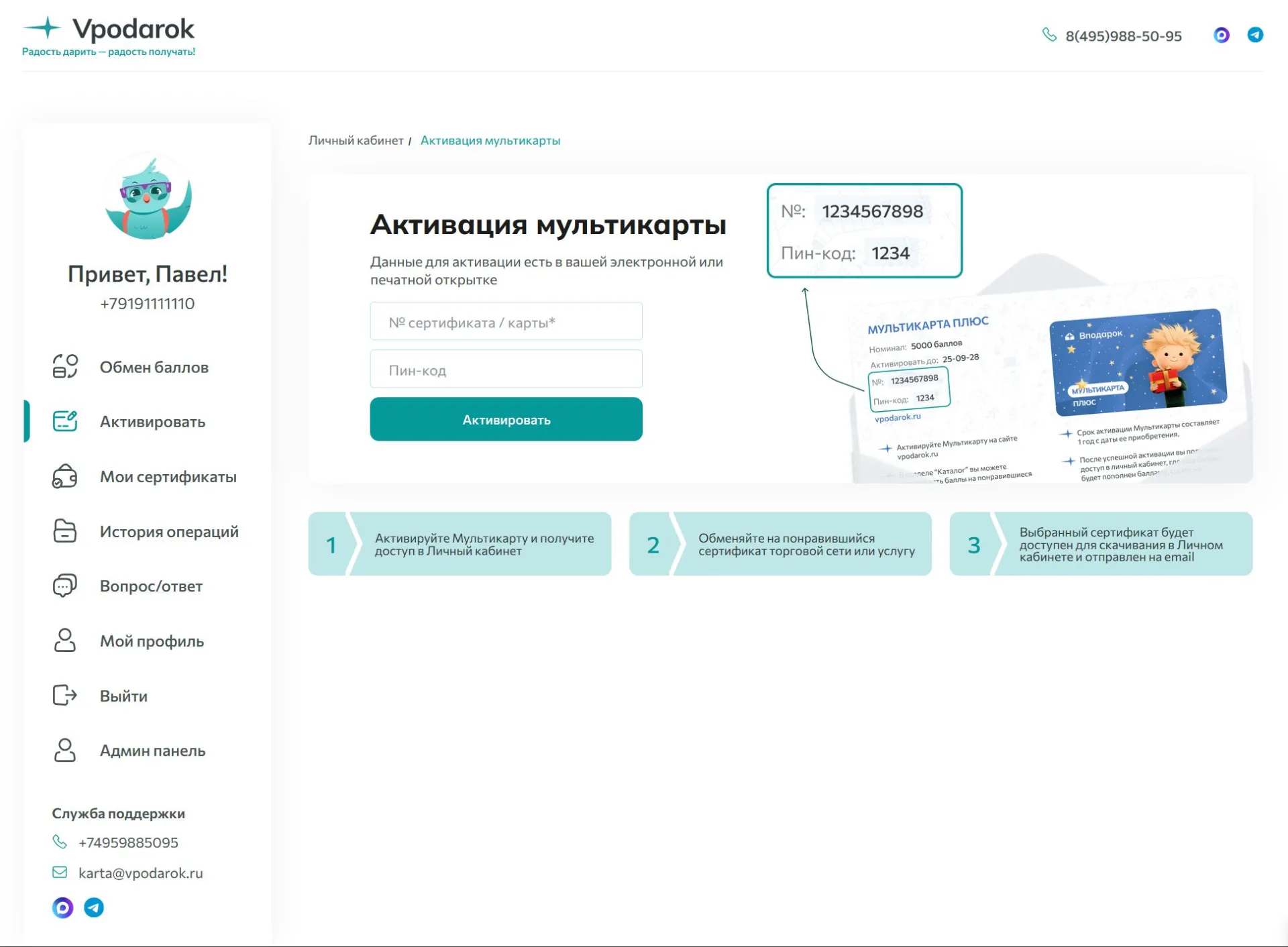Focus the № сертификата / карты field

click(x=506, y=321)
